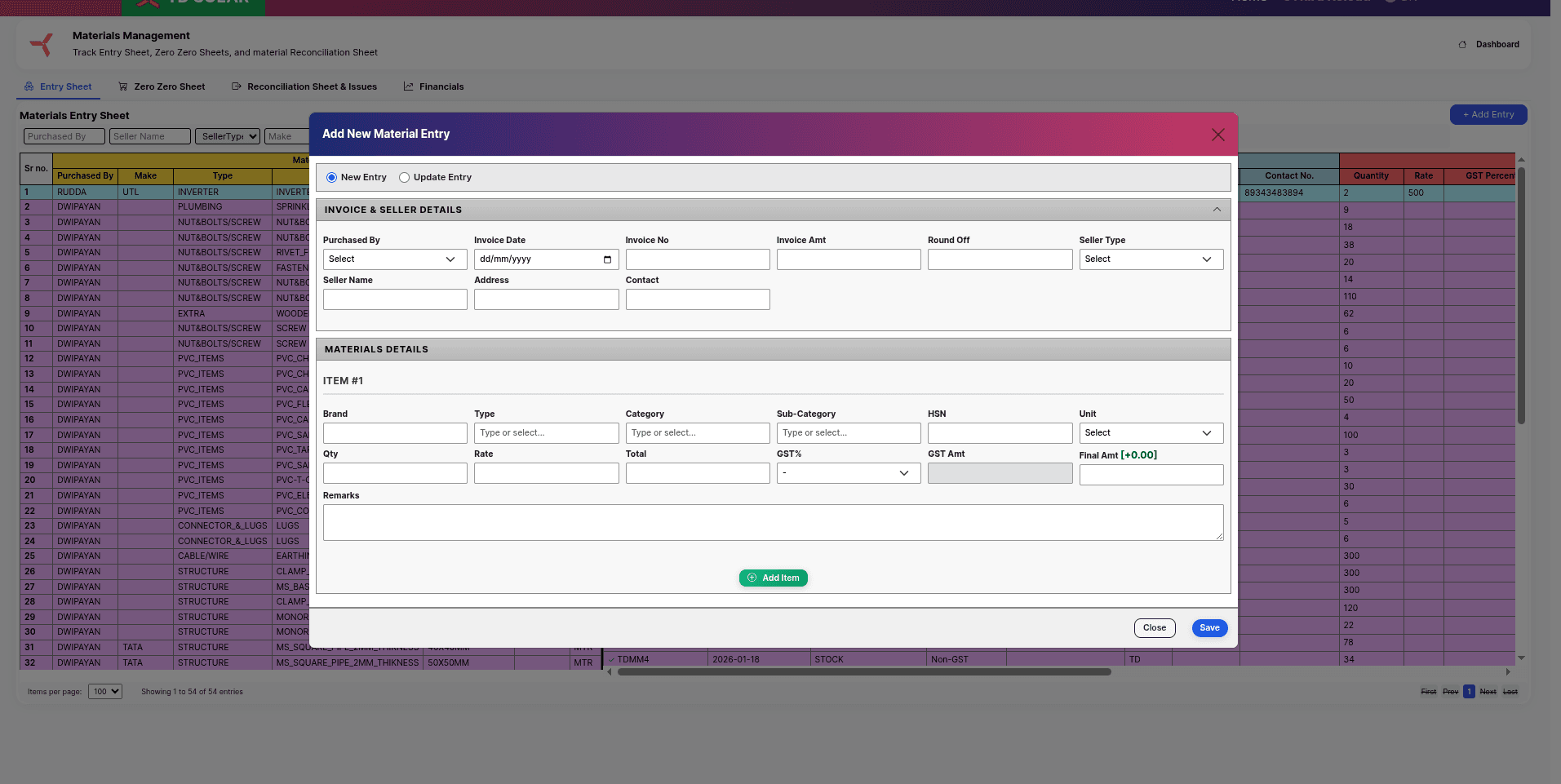Select the Update Entry radio button
The image size is (1561, 784).
click(404, 177)
